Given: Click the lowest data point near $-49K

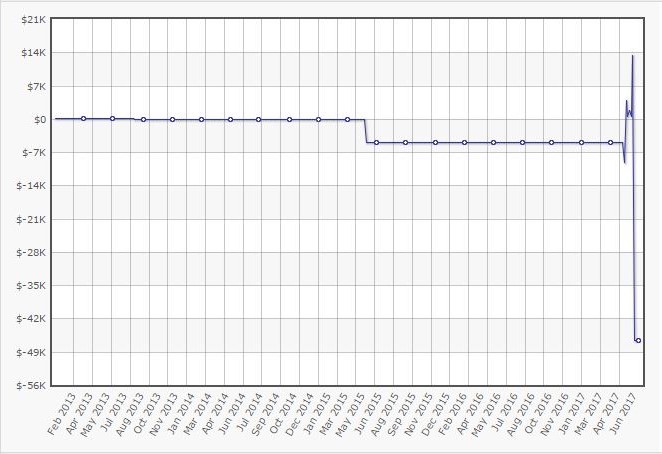Looking at the screenshot, I should click(x=638, y=340).
